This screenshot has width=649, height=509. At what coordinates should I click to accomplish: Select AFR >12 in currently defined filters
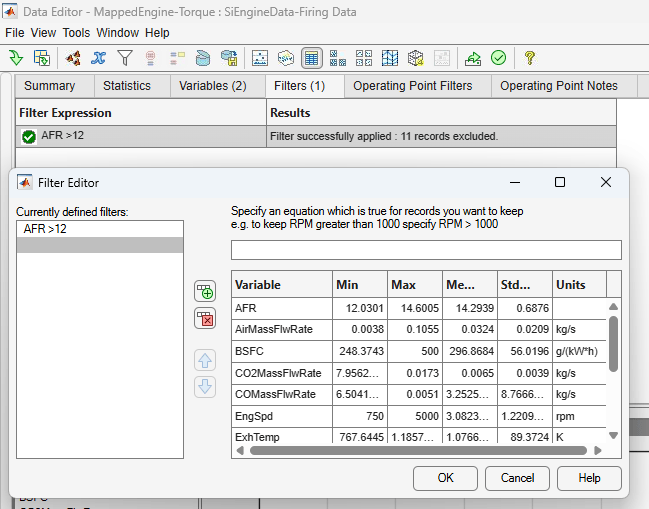point(100,229)
